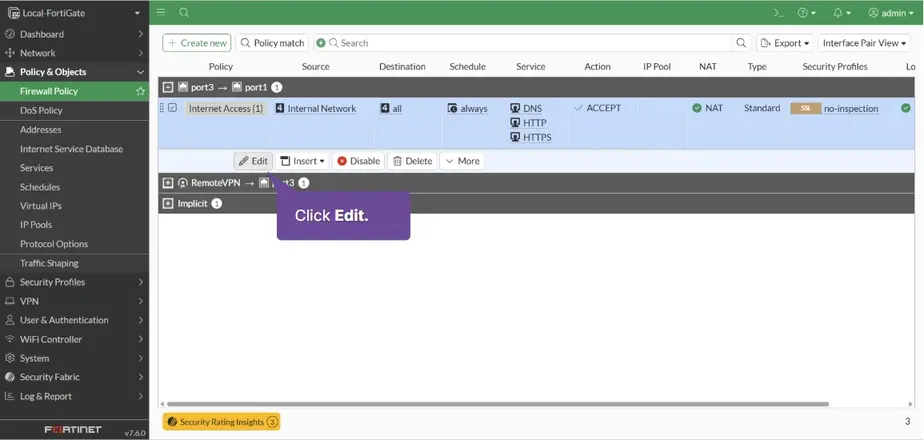924x440 pixels.
Task: Expand the Dashboard menu
Action: (74, 34)
